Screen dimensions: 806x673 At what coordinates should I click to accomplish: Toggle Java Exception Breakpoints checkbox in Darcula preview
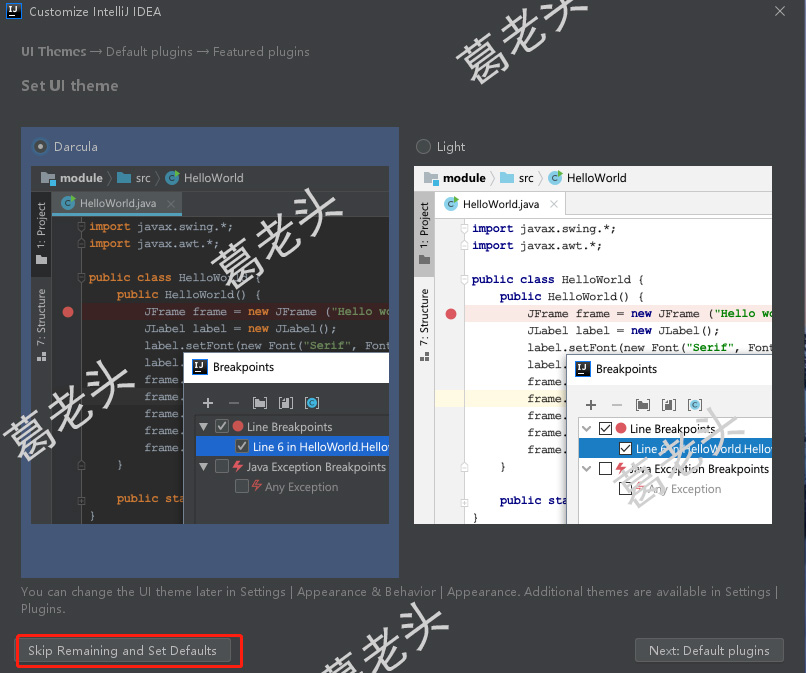tap(222, 466)
